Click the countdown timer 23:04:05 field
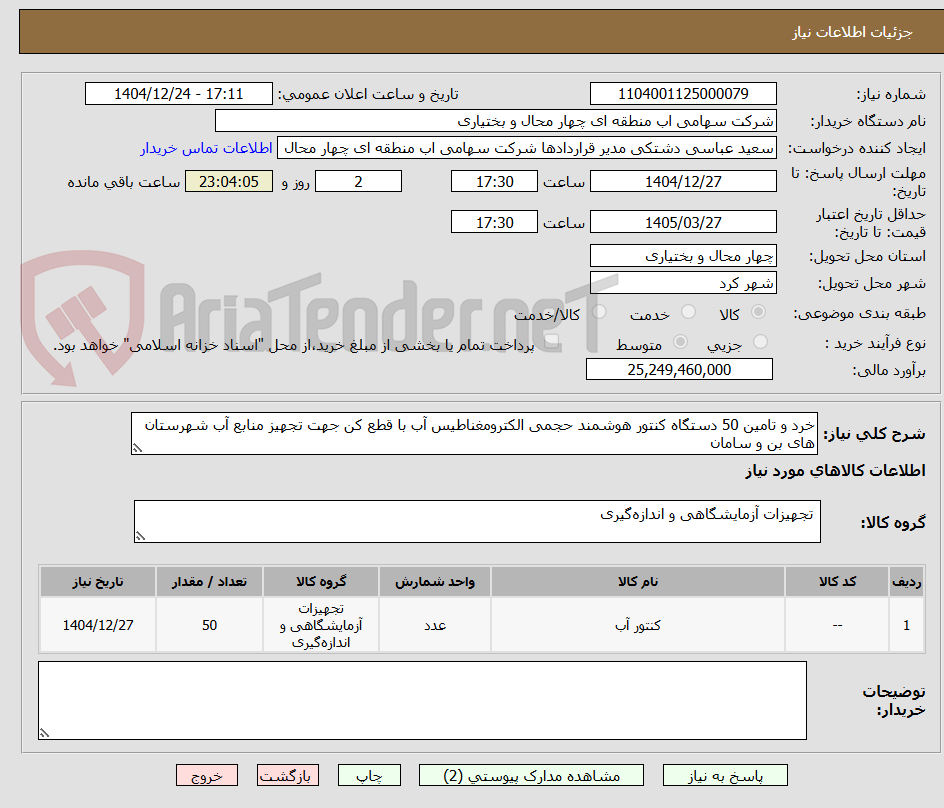The image size is (944, 808). pos(229,181)
